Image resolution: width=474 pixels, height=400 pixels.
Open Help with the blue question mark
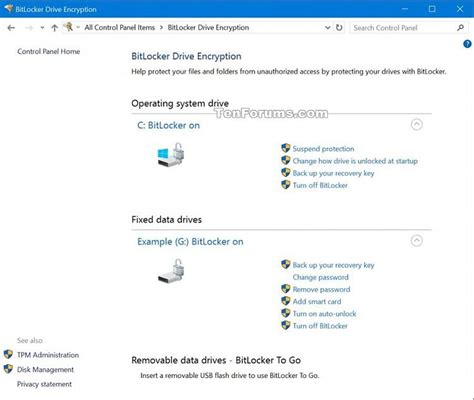[x=467, y=44]
